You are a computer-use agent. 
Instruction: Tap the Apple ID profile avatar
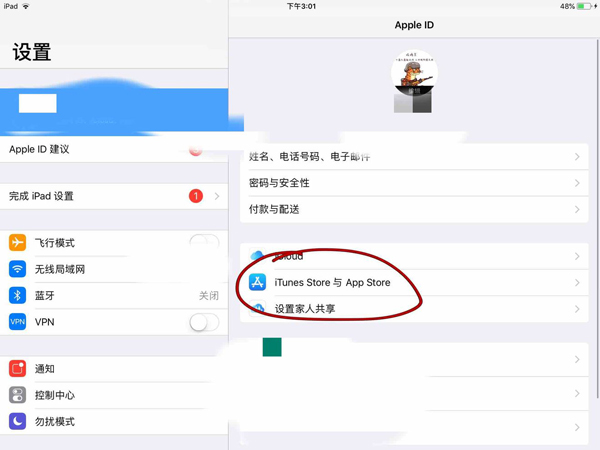[414, 73]
